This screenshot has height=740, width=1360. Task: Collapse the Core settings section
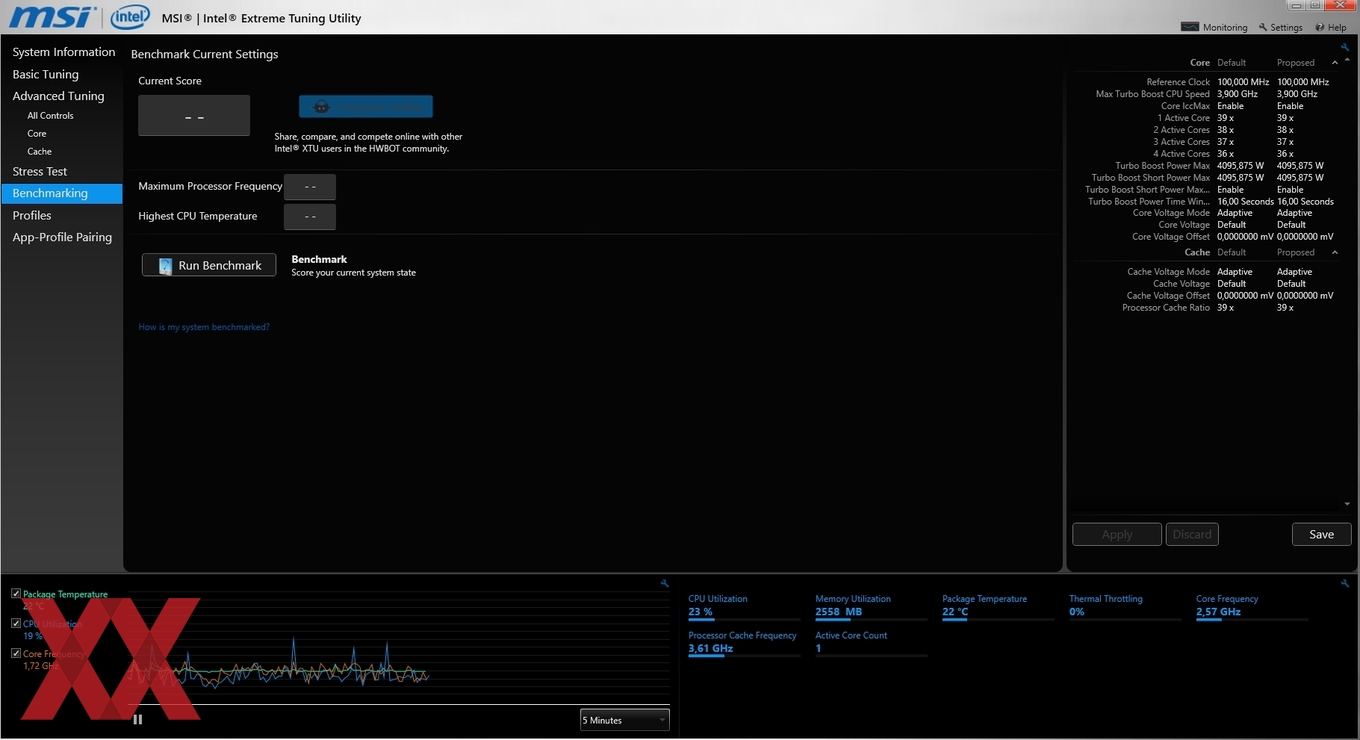click(x=1334, y=63)
